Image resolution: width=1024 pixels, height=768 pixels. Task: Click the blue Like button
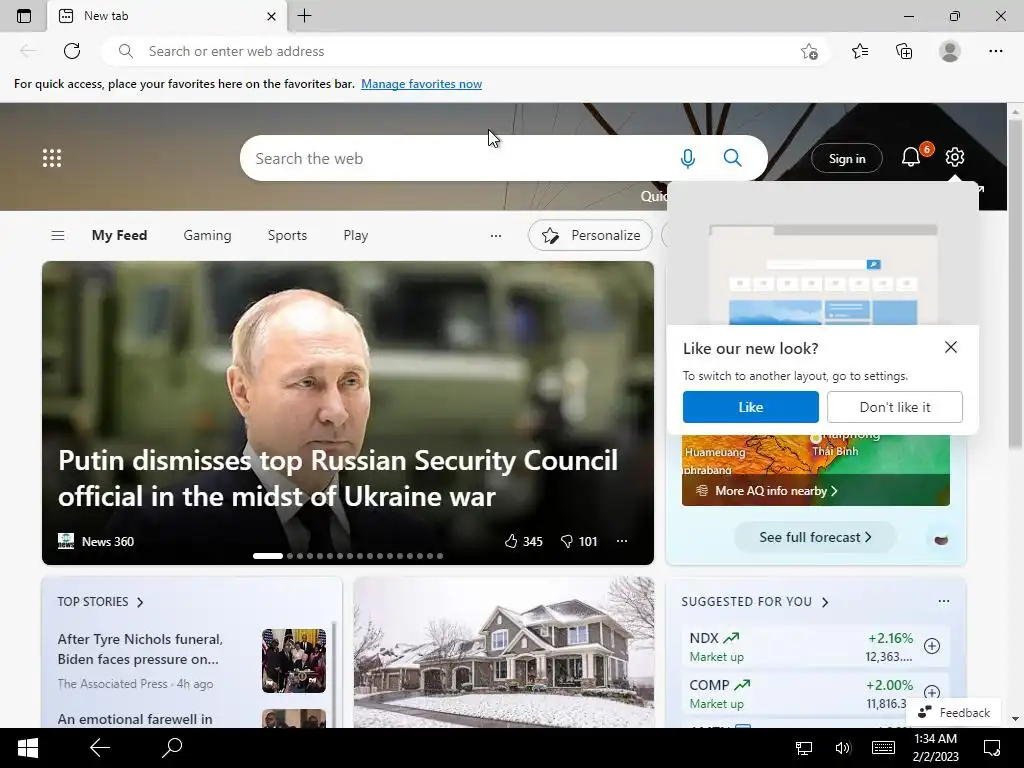tap(750, 407)
